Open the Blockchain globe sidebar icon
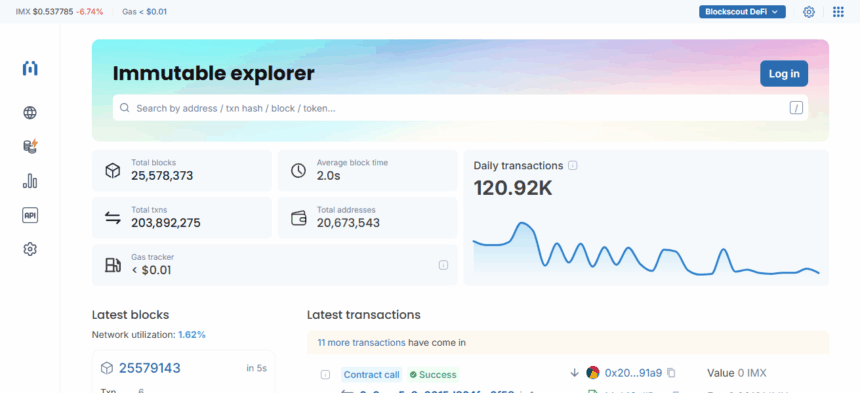Image resolution: width=860 pixels, height=393 pixels. [x=30, y=113]
